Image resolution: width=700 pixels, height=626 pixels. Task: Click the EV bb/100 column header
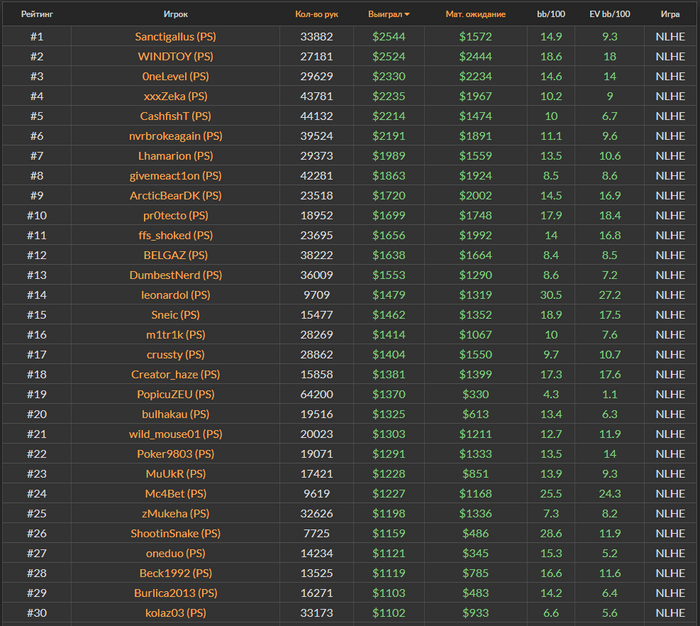coord(609,15)
